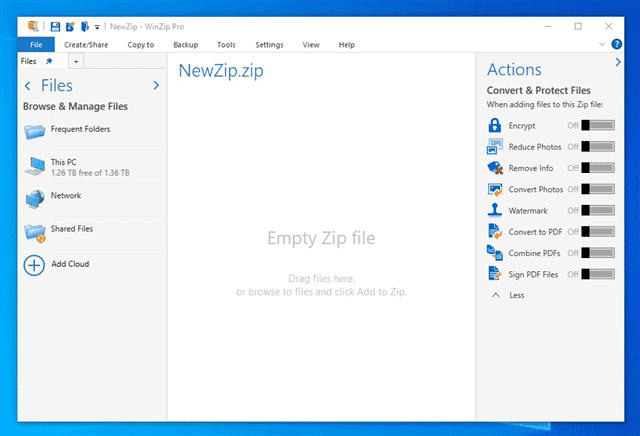Screen dimensions: 640x436
Task: Click the WinZip application logo icon
Action: tap(33, 27)
